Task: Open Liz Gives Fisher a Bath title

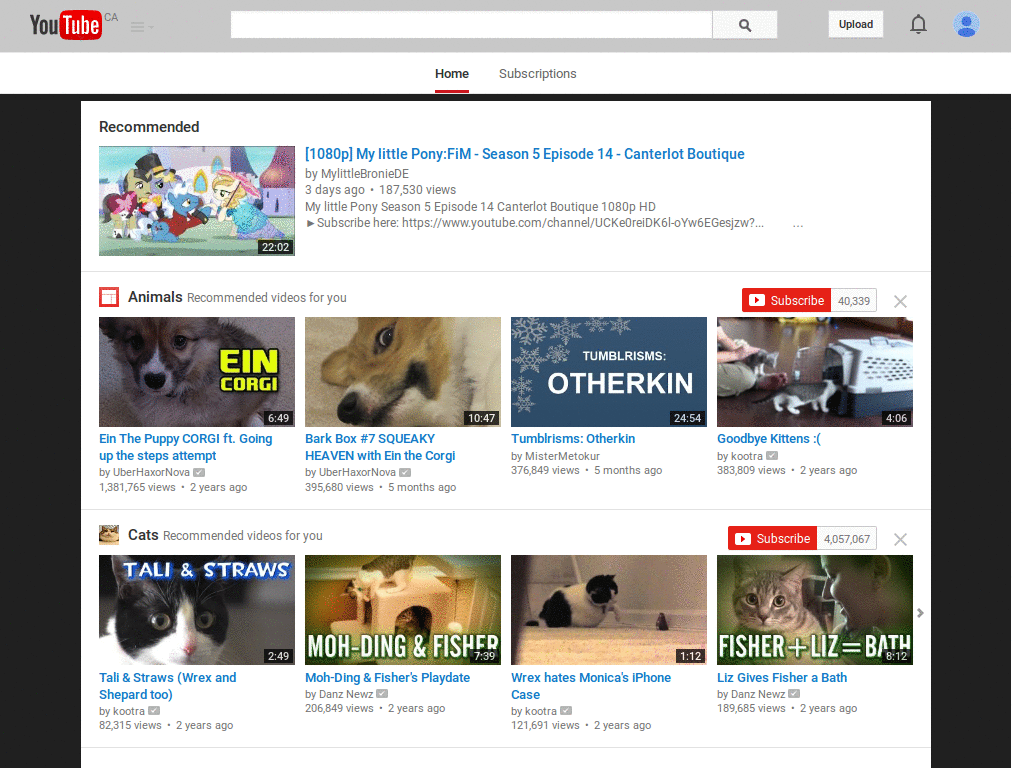Action: pos(782,678)
